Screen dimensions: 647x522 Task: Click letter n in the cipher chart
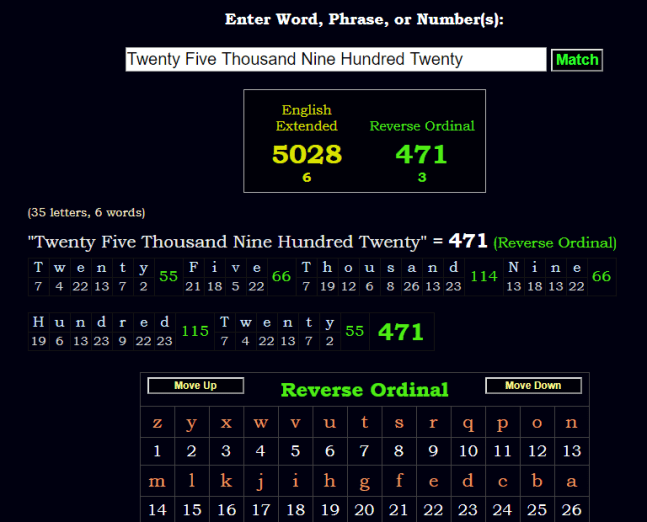click(571, 422)
